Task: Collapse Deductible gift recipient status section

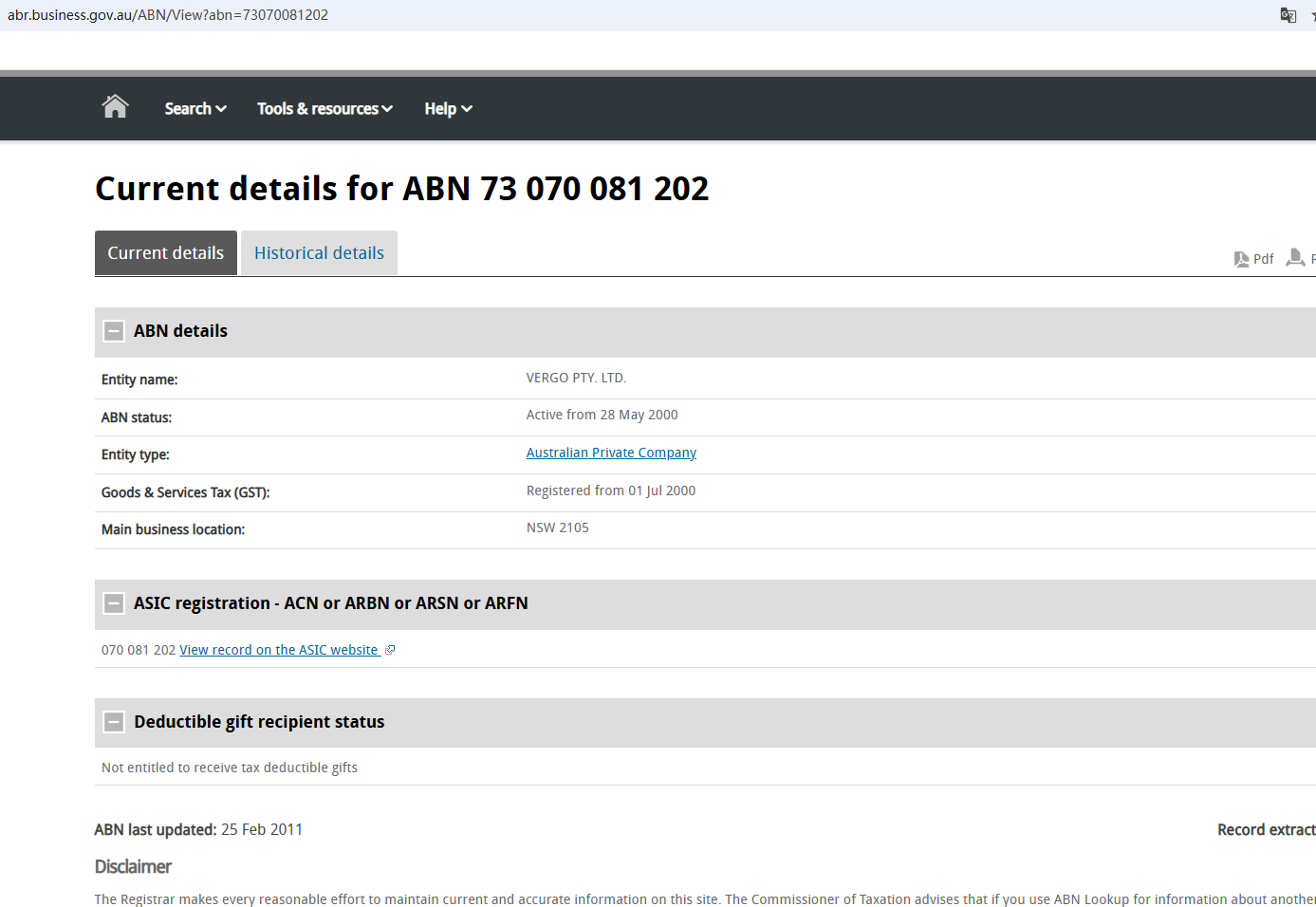Action: (x=114, y=722)
